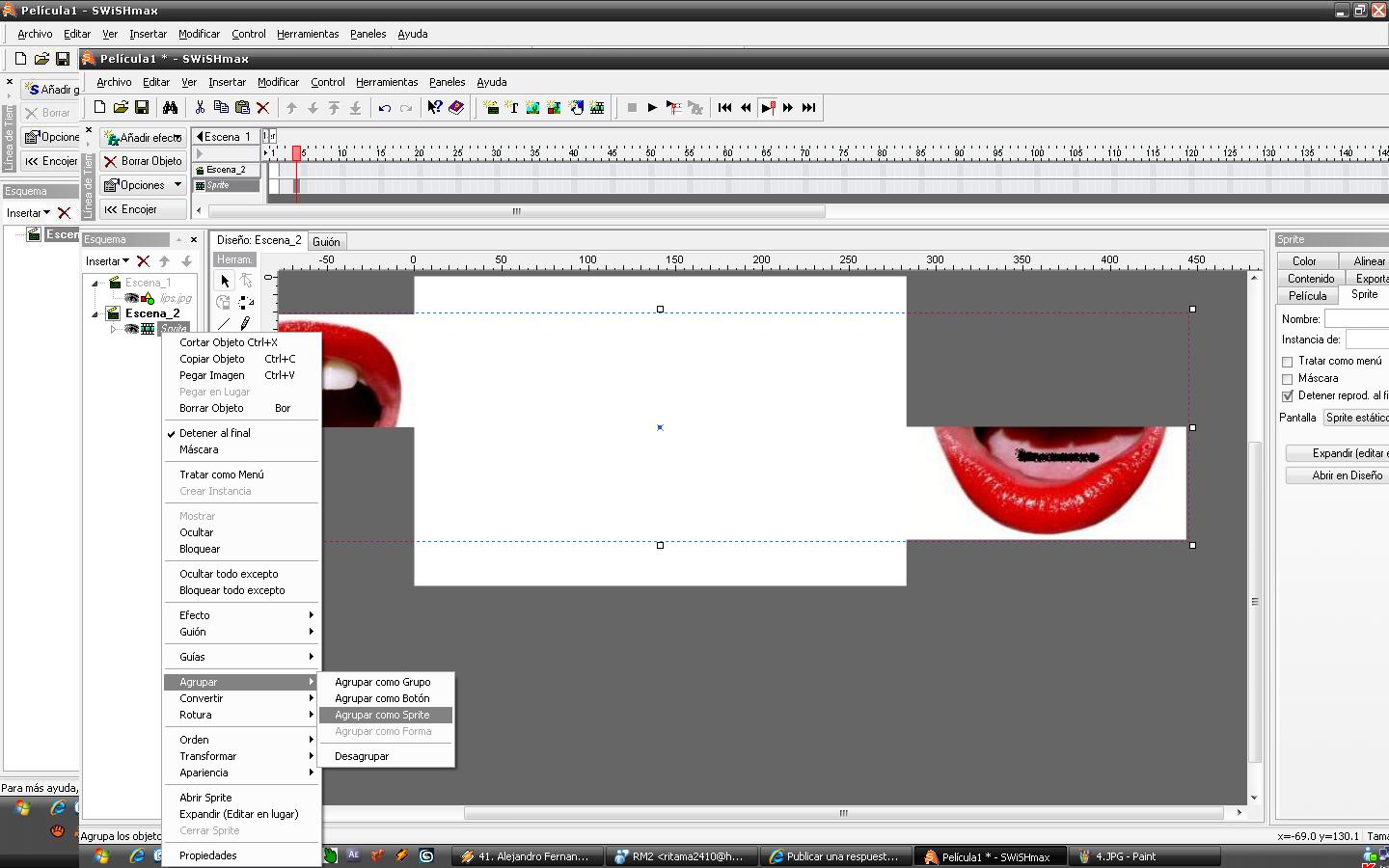The image size is (1389, 868).
Task: Click timeline ruler at frame 50
Action: (650, 152)
